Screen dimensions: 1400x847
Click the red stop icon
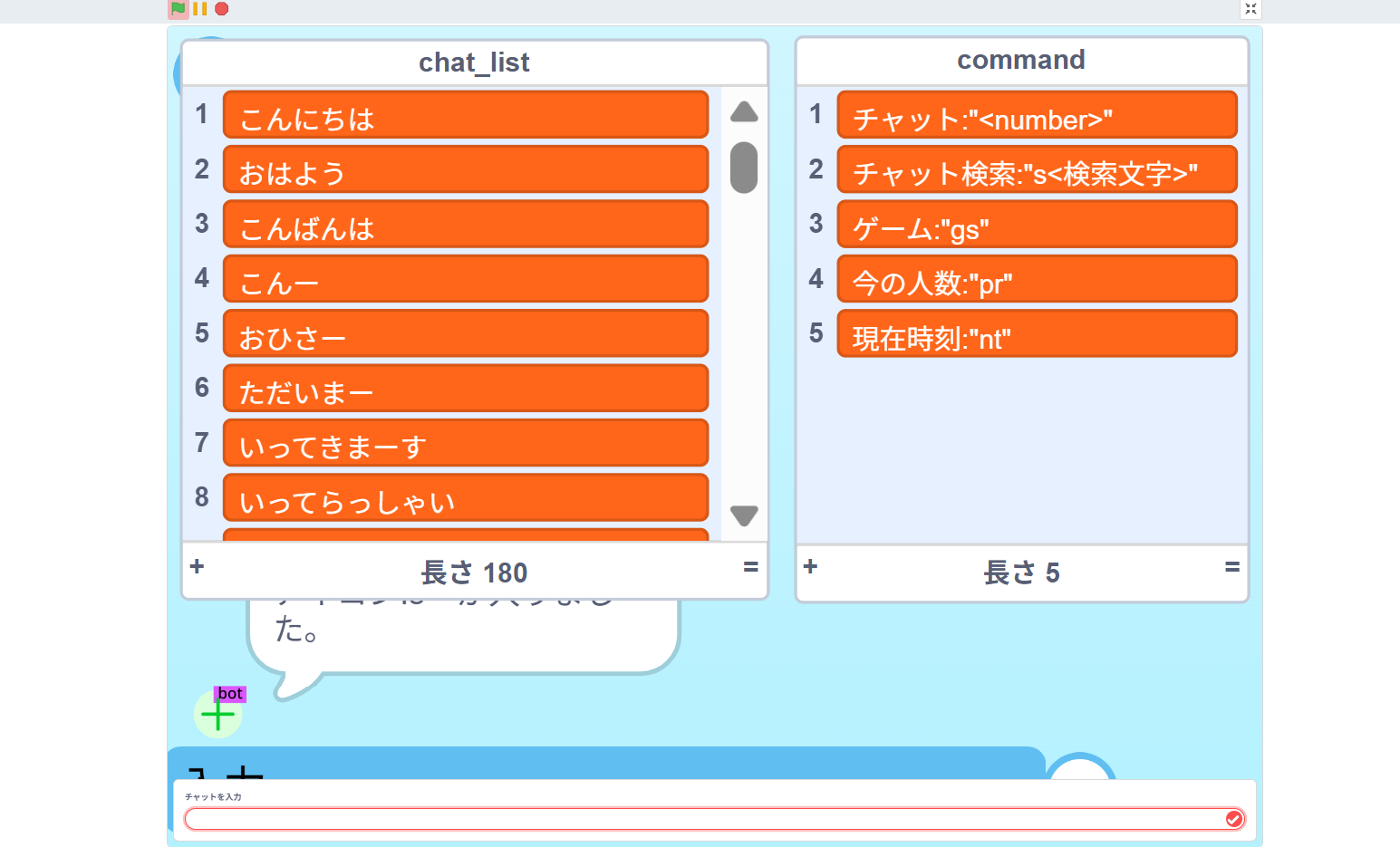click(221, 9)
